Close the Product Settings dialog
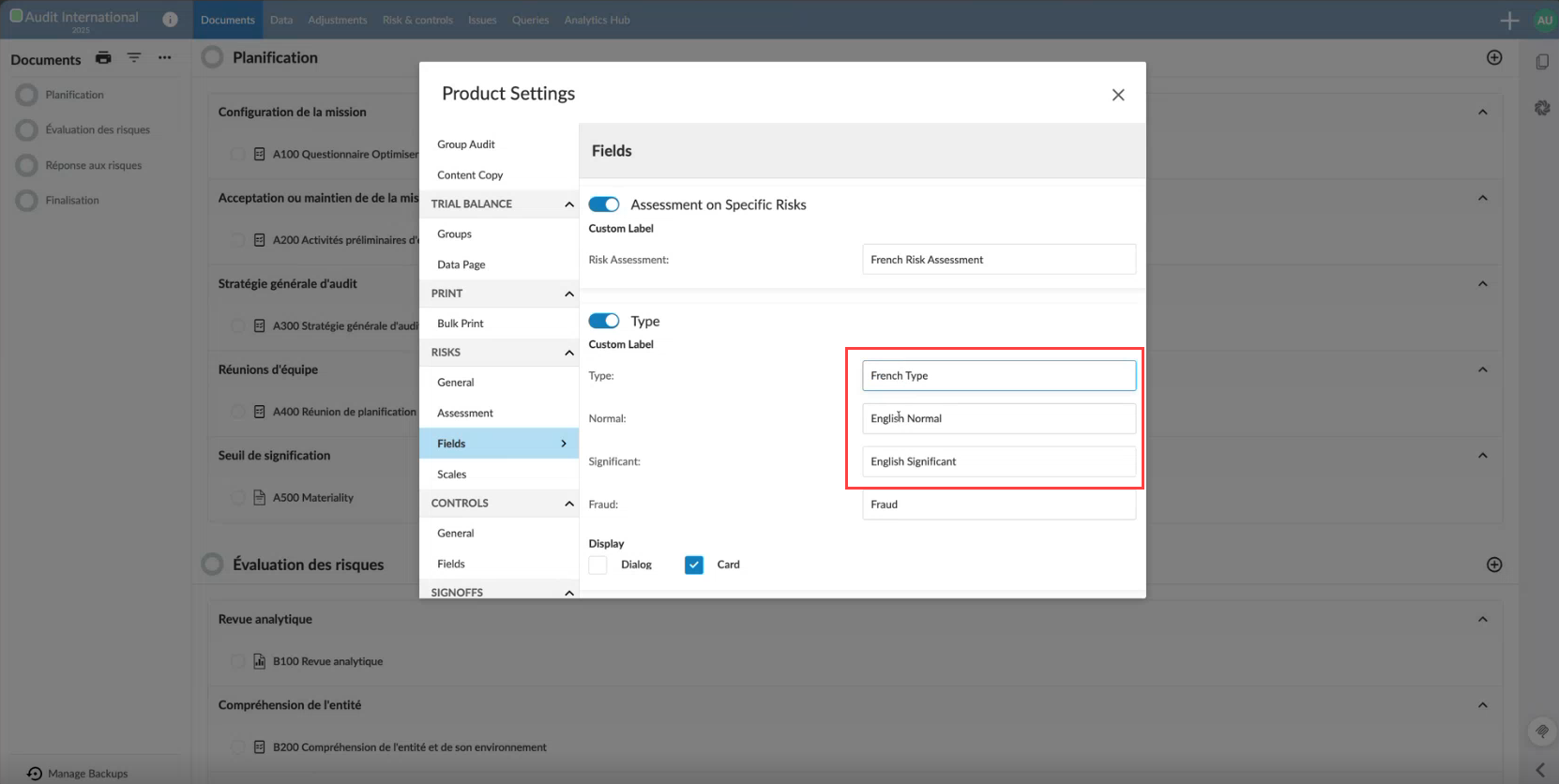Screen dimensions: 1559x784 pyautogui.click(x=1118, y=95)
